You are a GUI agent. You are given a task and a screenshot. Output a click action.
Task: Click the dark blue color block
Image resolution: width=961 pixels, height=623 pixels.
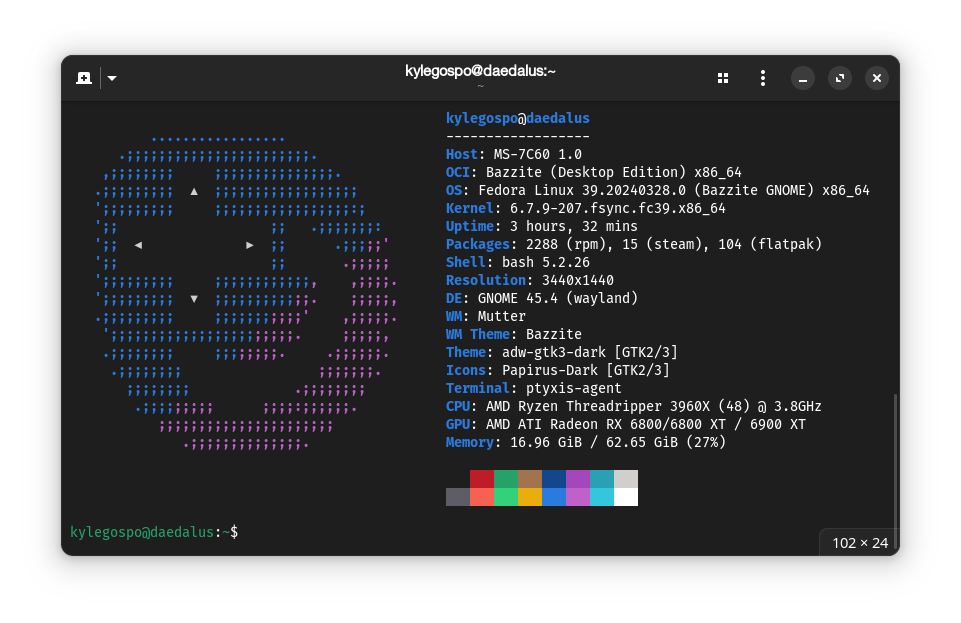coord(553,479)
